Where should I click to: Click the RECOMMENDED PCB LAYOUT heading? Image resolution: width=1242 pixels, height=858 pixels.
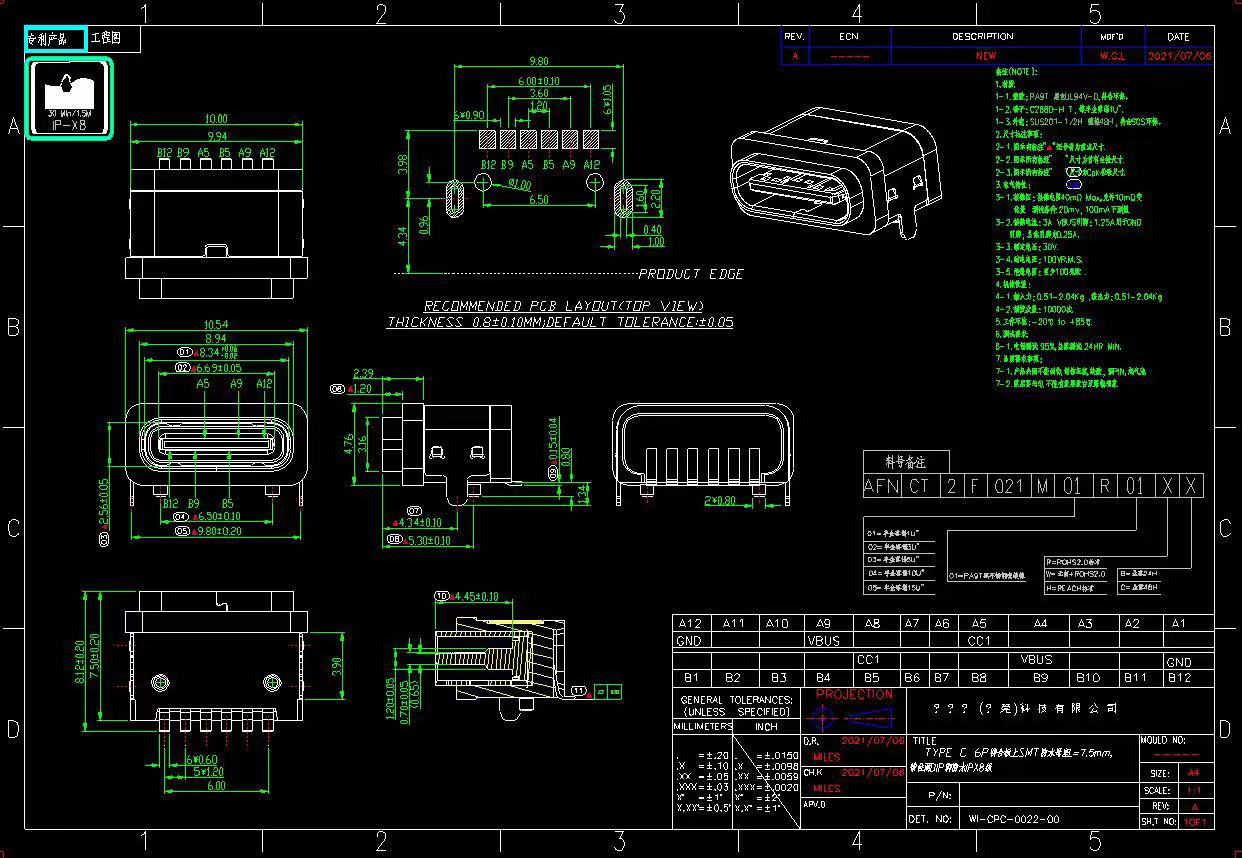point(563,306)
